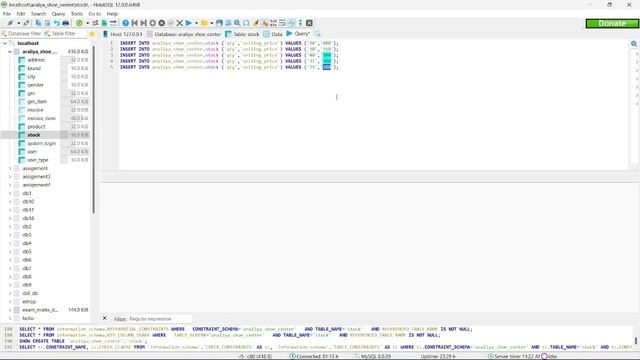Click the load SQL file folder icon
The width and height of the screenshot is (640, 360).
[204, 23]
